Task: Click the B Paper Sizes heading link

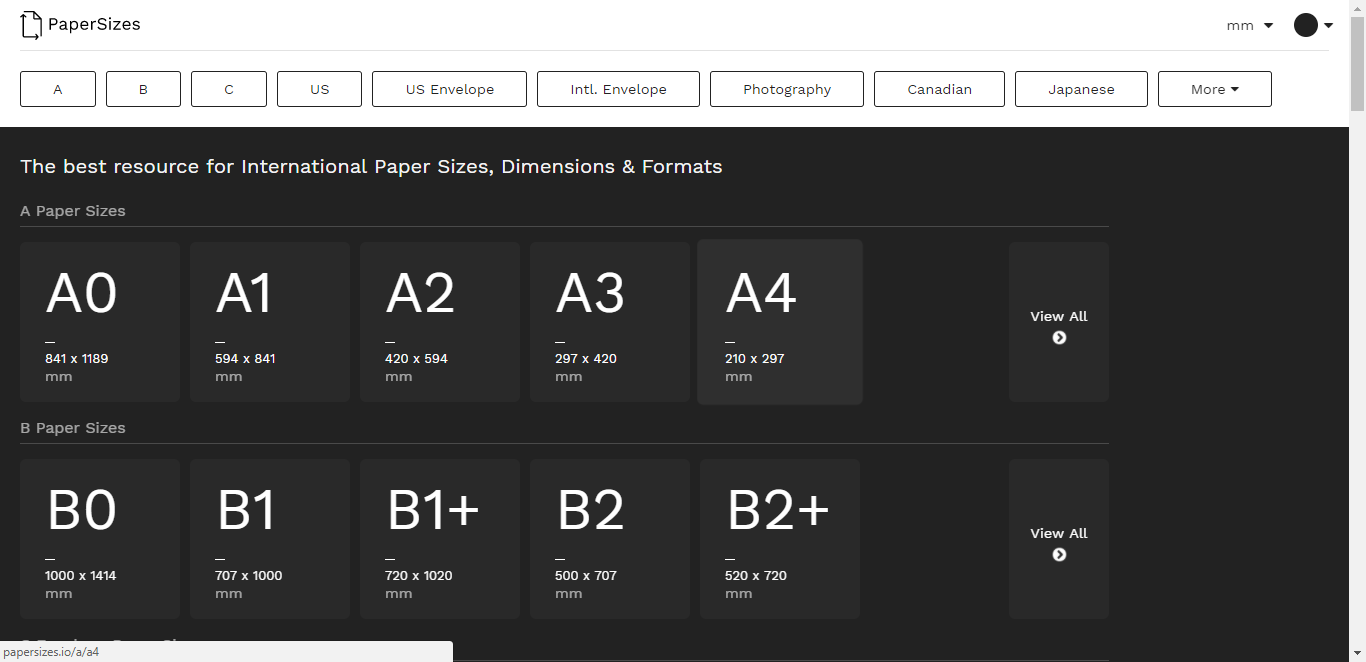Action: pyautogui.click(x=73, y=428)
